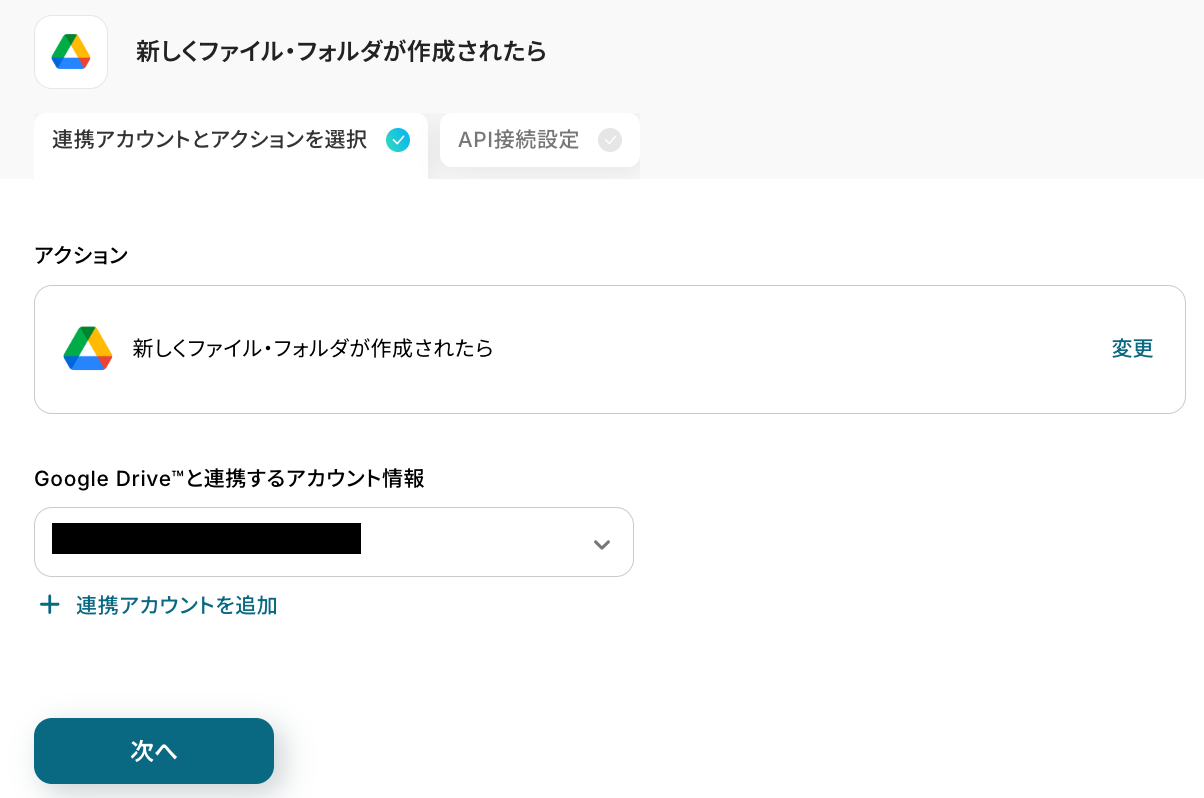Click the 変更 link to change action
1204x798 pixels.
click(x=1132, y=349)
